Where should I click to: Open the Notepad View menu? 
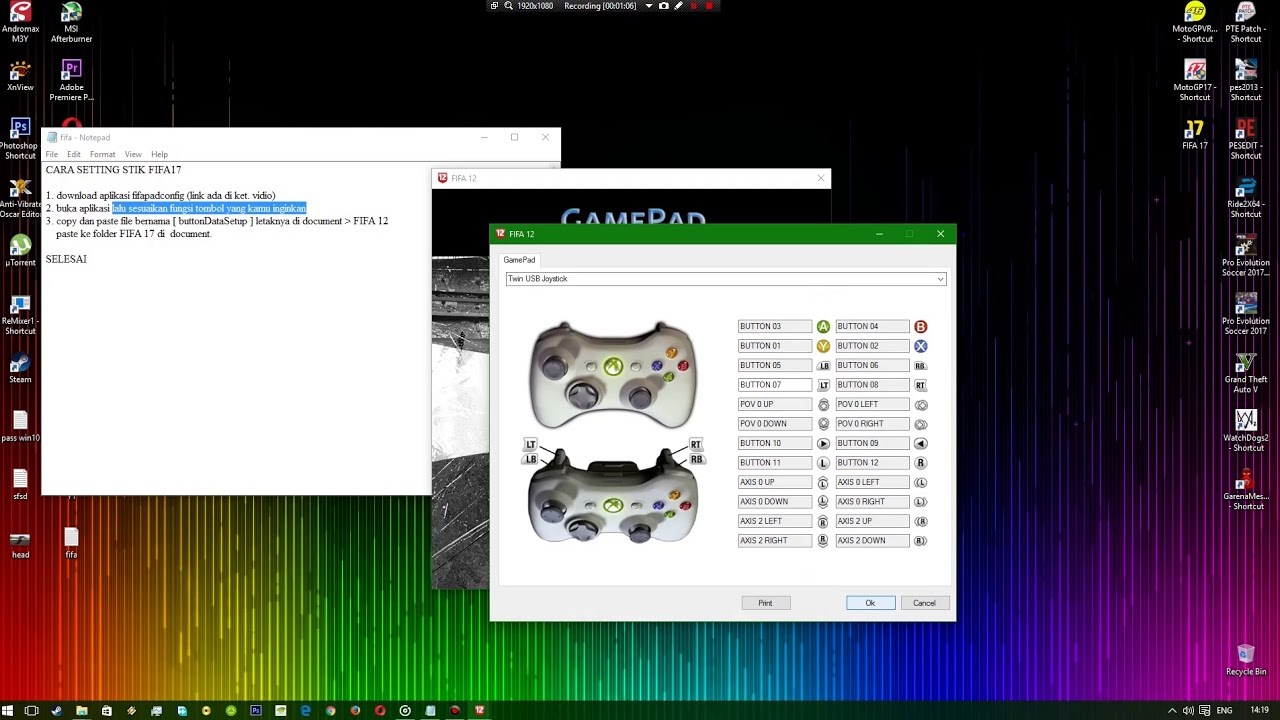pyautogui.click(x=133, y=154)
